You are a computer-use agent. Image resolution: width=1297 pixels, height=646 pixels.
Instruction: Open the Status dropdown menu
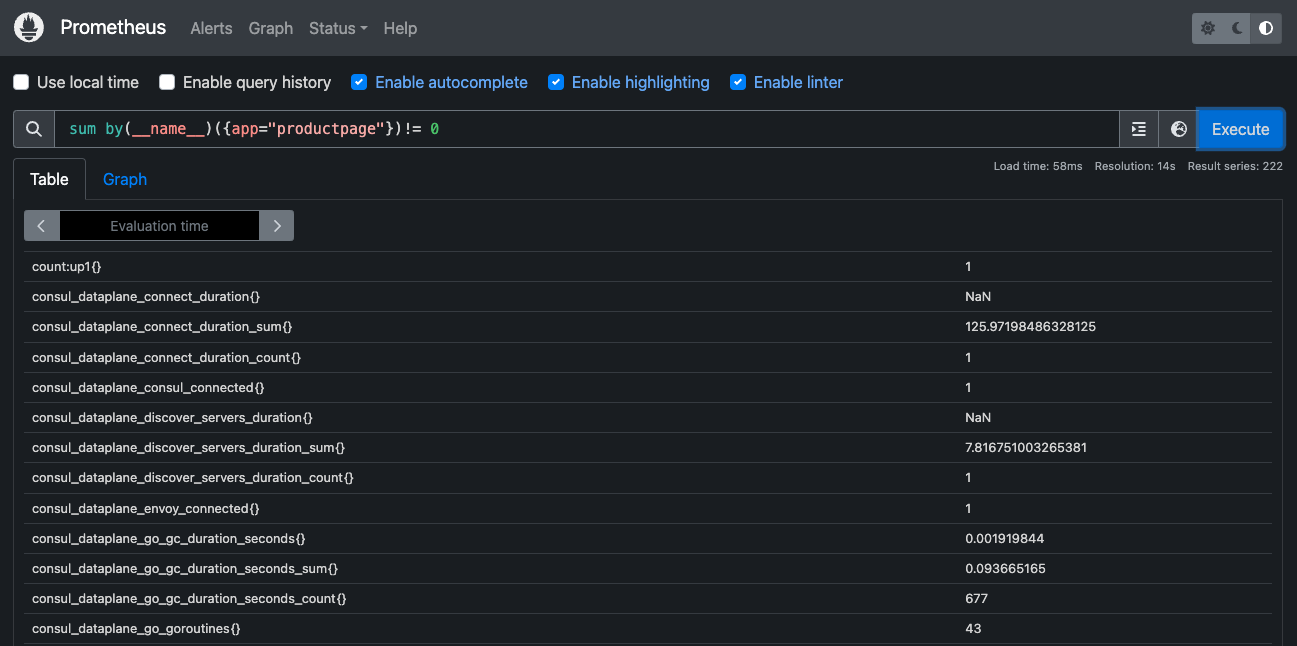[x=337, y=28]
